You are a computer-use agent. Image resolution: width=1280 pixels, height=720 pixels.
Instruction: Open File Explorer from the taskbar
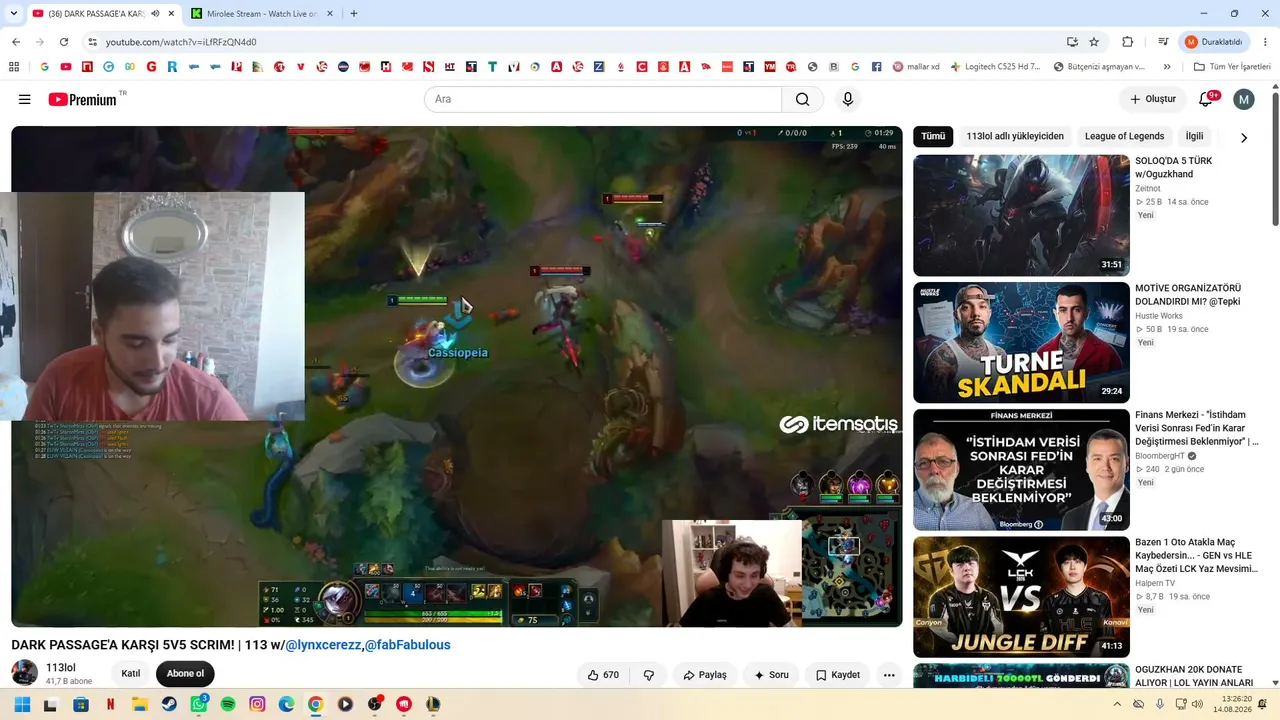click(x=139, y=704)
